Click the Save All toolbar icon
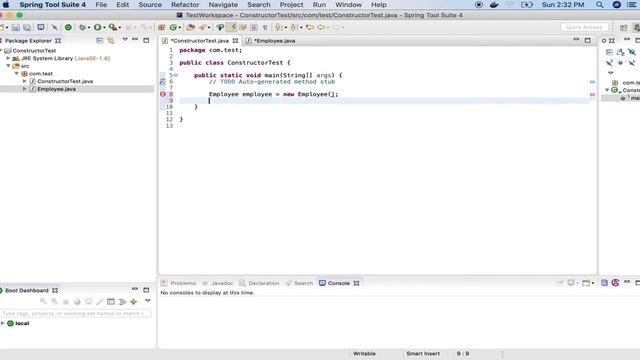This screenshot has width=640, height=360. (27, 27)
